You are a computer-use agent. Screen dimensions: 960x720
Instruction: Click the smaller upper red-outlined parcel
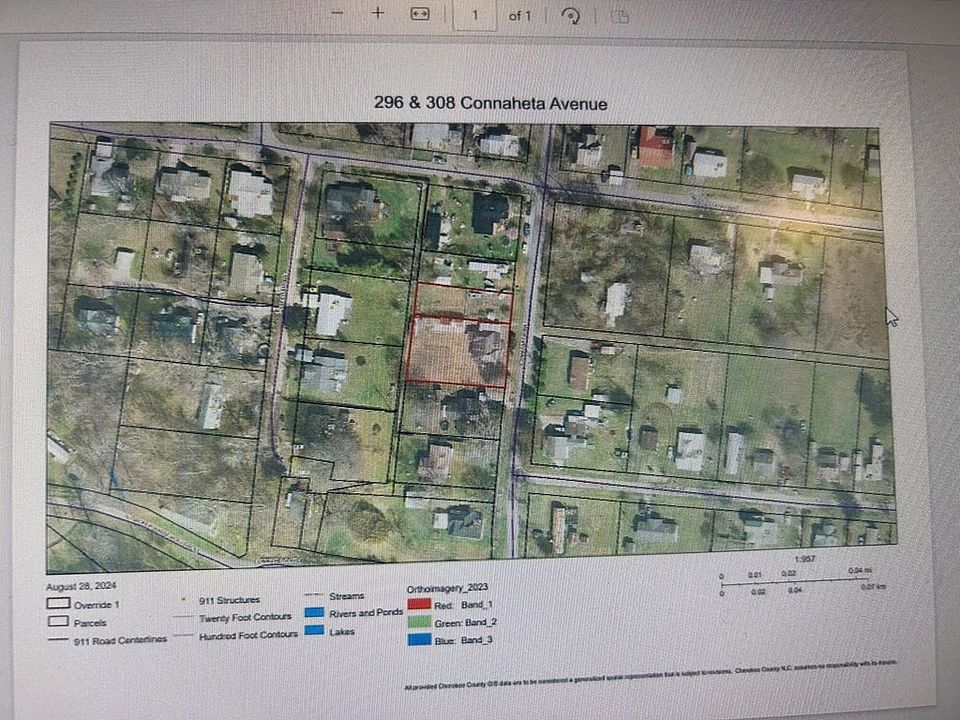pyautogui.click(x=460, y=299)
